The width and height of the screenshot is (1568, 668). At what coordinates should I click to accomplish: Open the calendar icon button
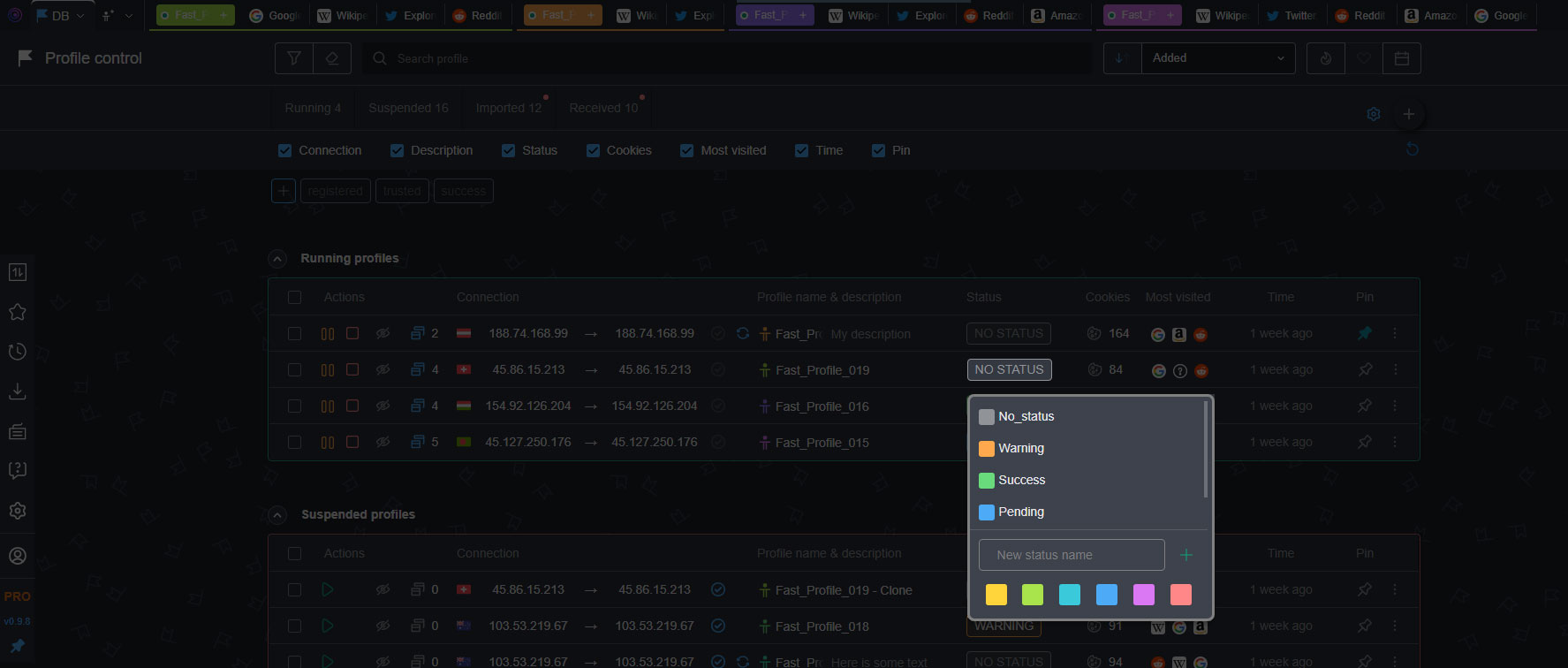point(1402,58)
